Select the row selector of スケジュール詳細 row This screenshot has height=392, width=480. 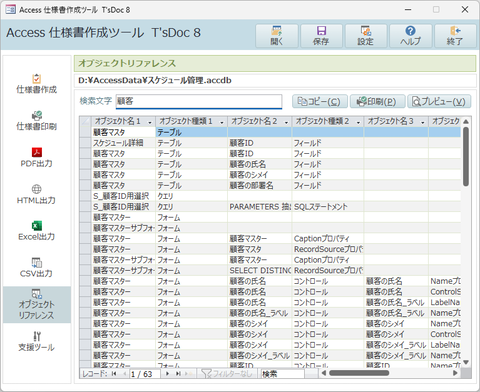pyautogui.click(x=86, y=143)
